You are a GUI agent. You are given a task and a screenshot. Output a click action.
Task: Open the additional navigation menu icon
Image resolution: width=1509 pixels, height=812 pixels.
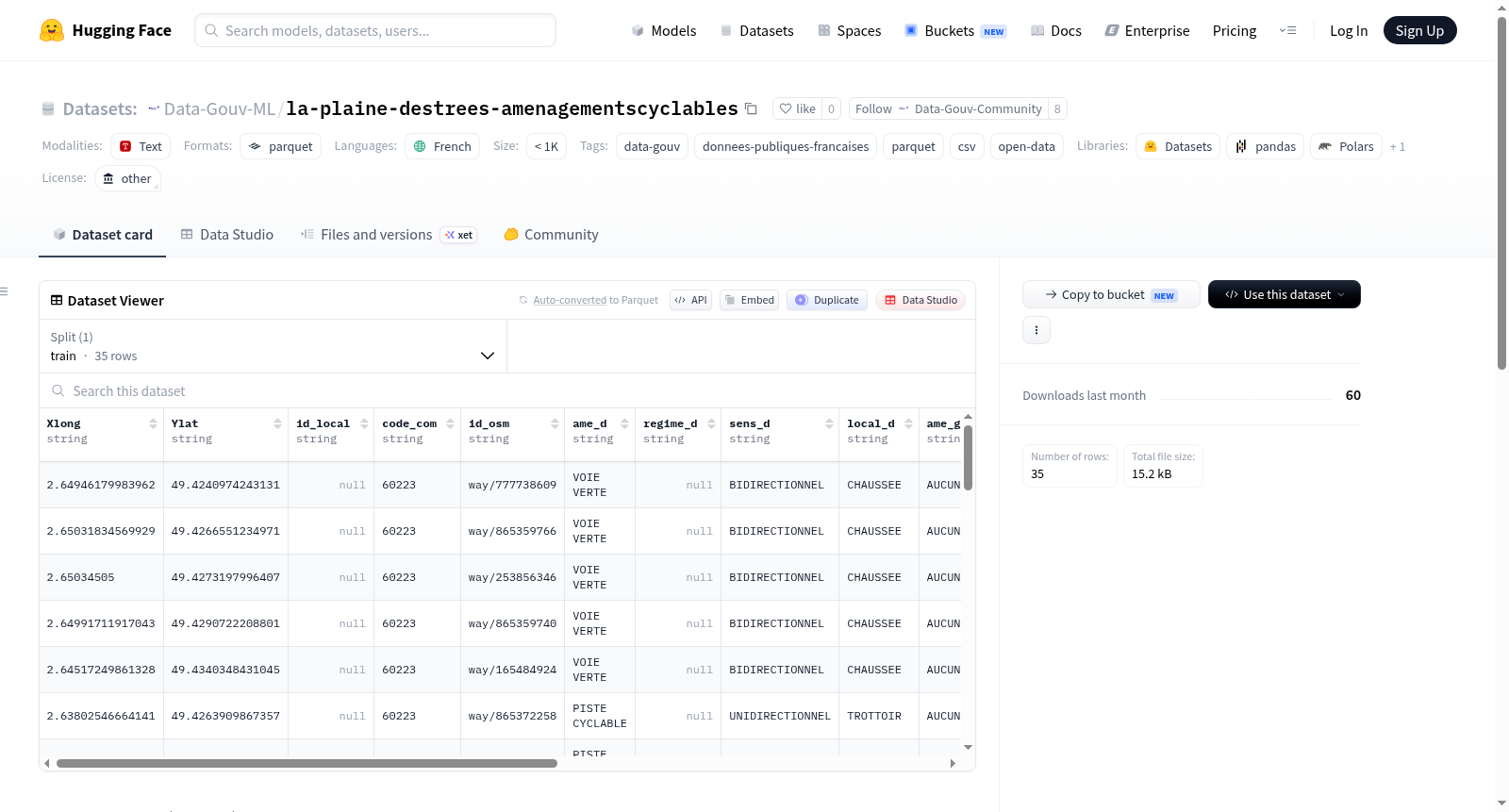(1287, 30)
